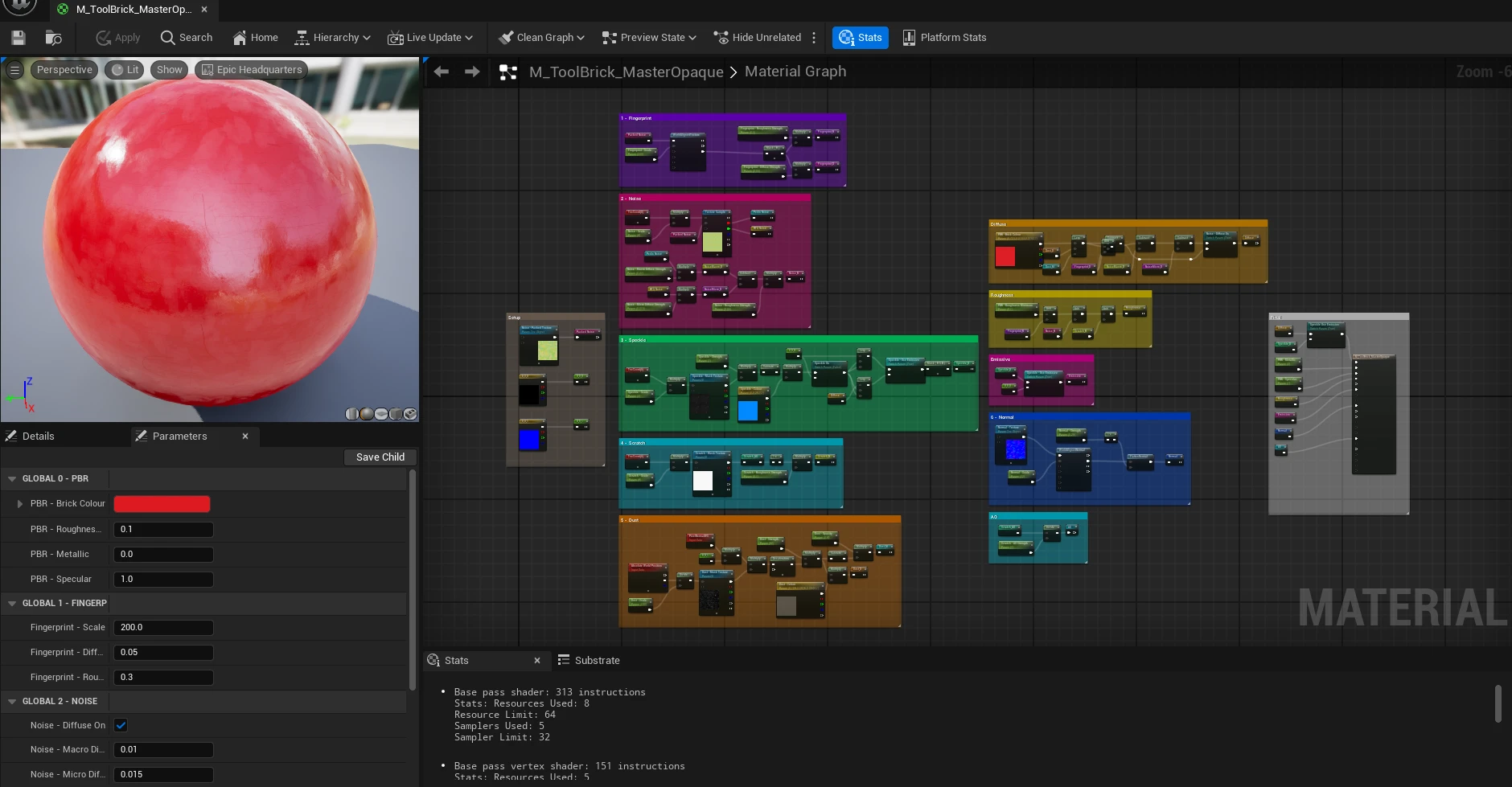
Task: Navigate back in the material graph
Action: click(442, 72)
